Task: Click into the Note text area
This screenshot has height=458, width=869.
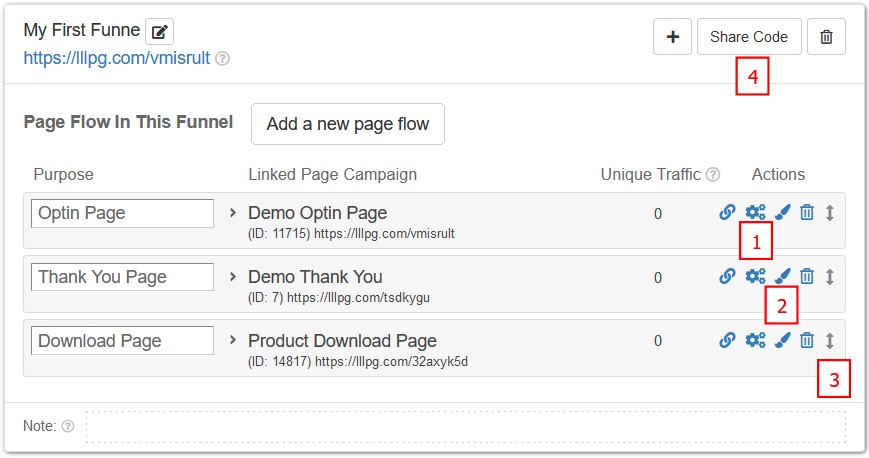Action: tap(466, 426)
